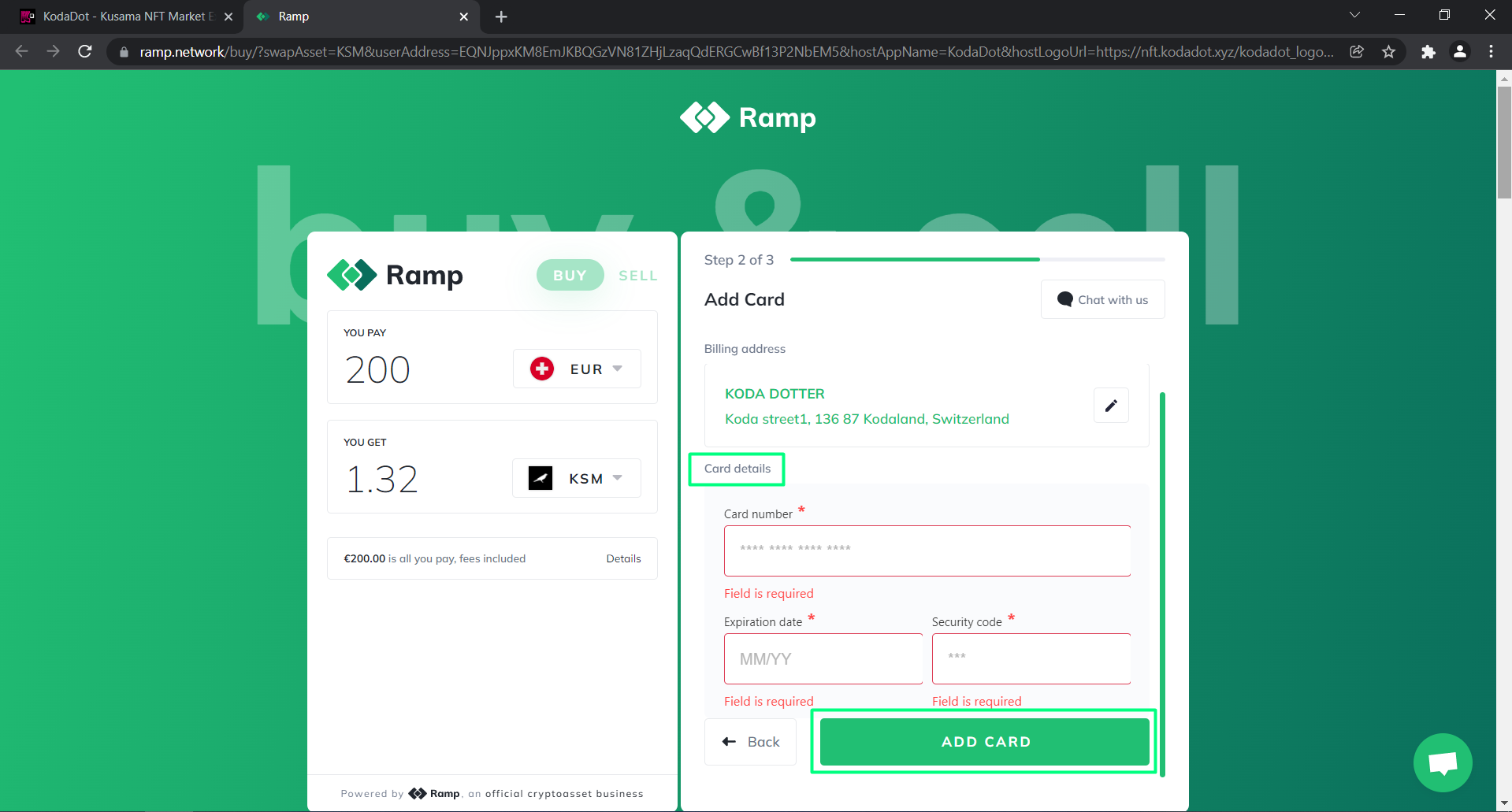Click the share page icon in address bar

[1357, 52]
